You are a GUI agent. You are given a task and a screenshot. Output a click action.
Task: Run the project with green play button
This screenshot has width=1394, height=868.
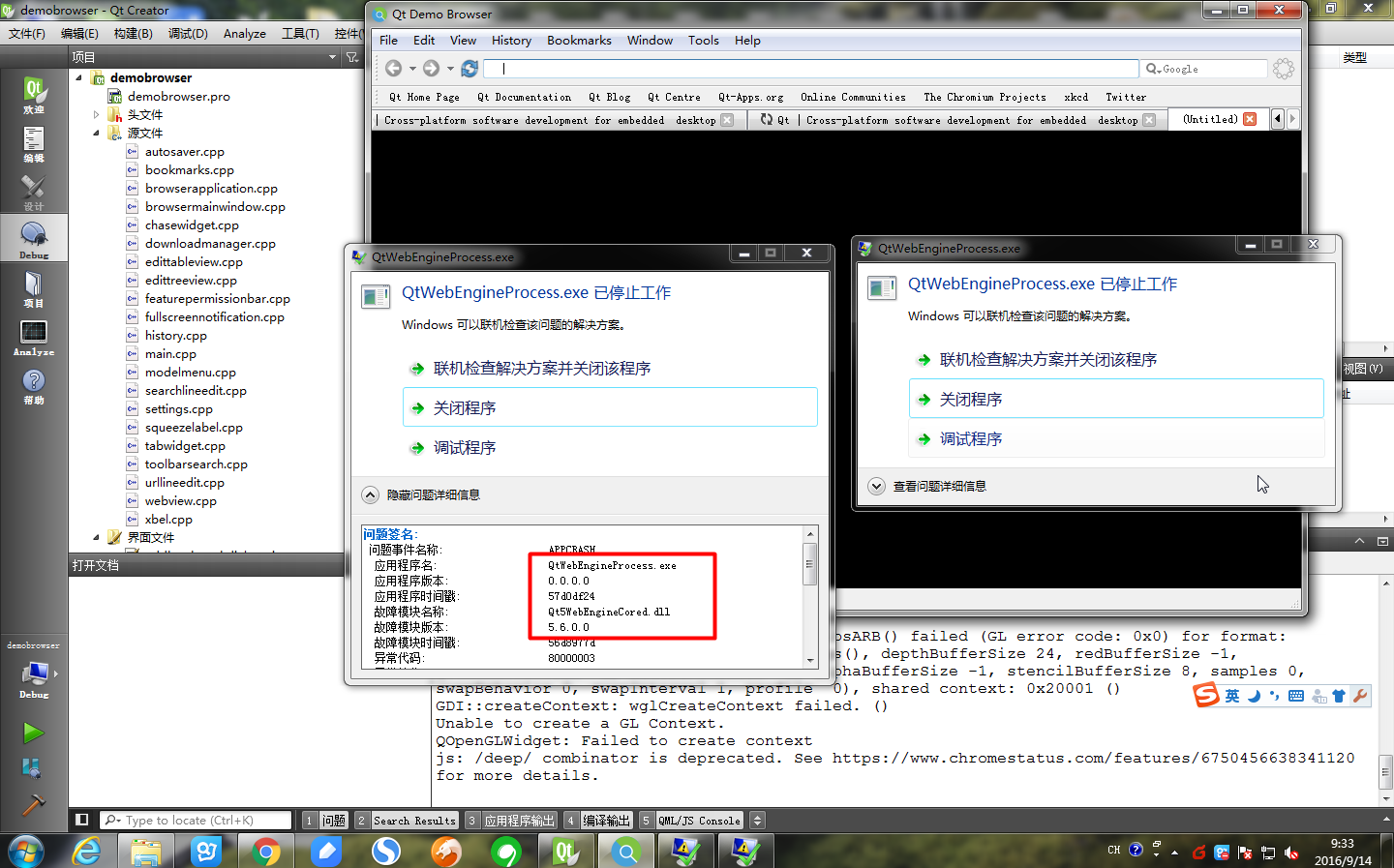click(33, 733)
